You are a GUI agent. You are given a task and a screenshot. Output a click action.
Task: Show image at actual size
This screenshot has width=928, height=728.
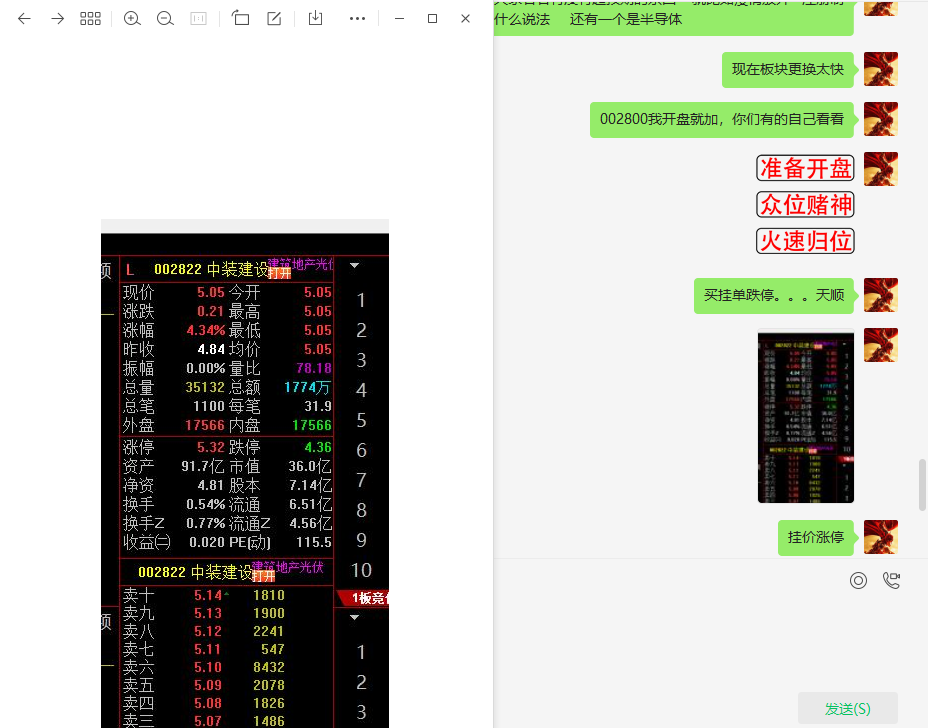(x=198, y=19)
